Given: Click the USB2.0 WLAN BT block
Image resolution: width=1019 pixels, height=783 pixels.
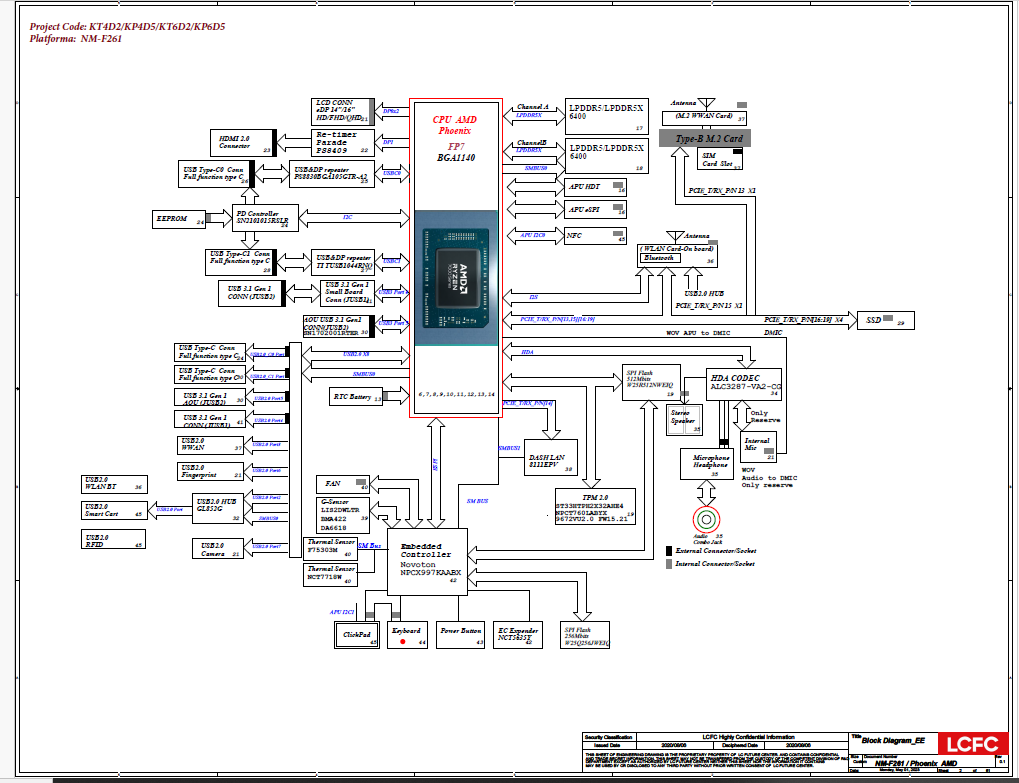Looking at the screenshot, I should point(114,484).
